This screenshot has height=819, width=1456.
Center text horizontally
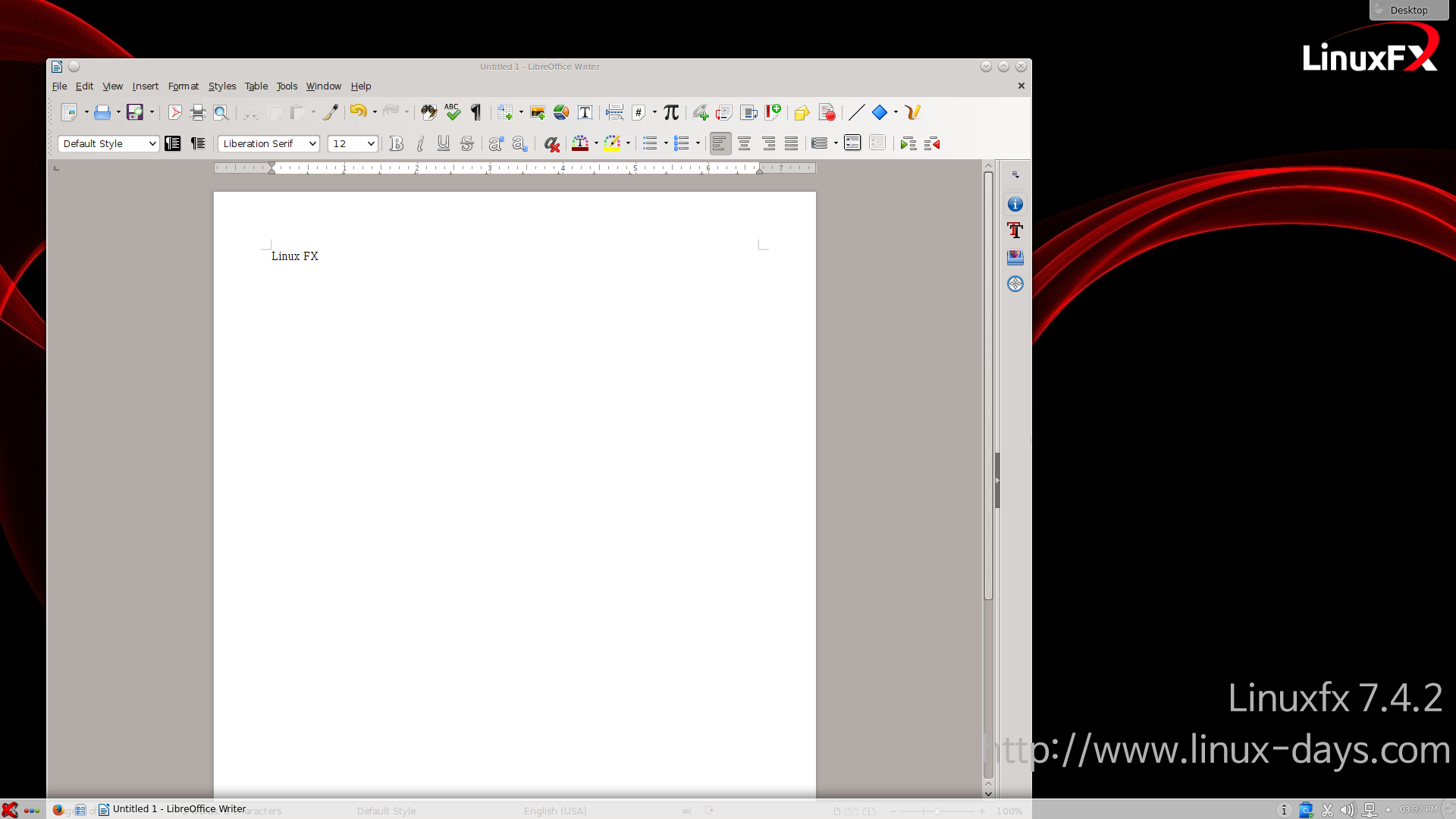(745, 143)
